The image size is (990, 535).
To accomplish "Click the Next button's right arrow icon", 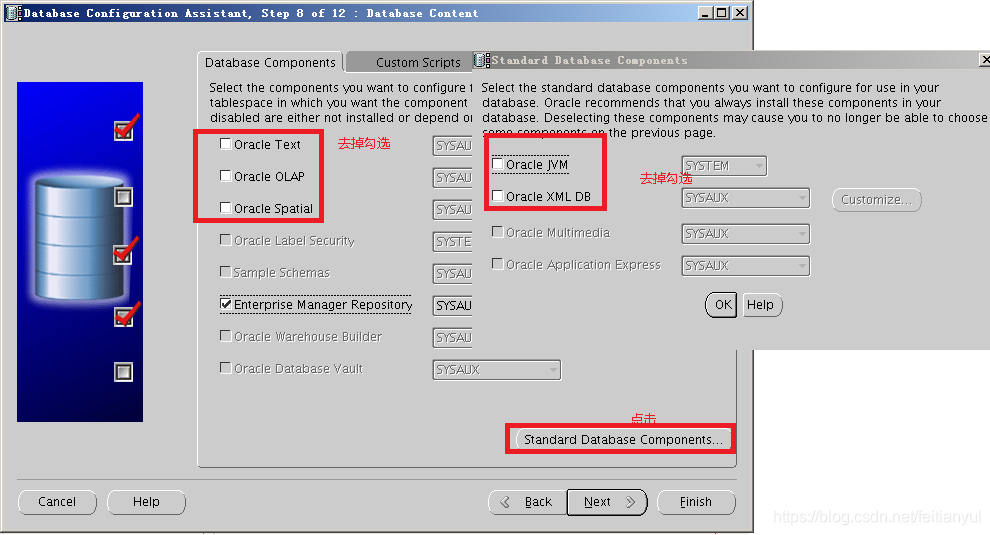I will 630,502.
